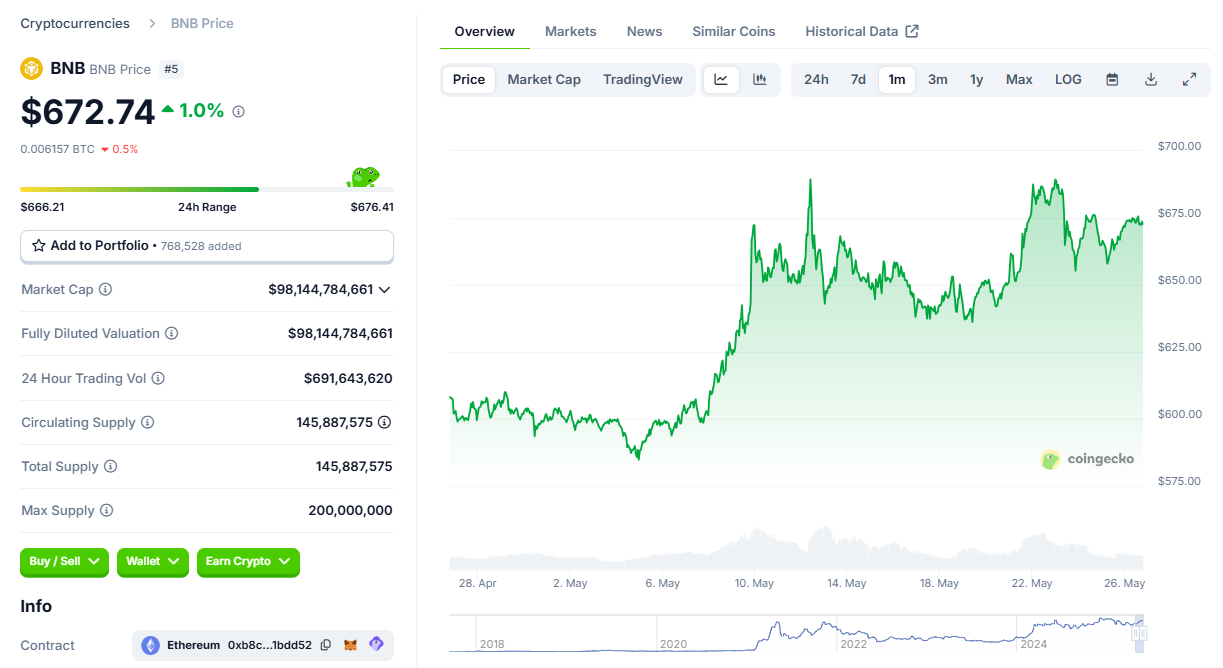Image resolution: width=1223 pixels, height=668 pixels.
Task: Open the Market Cap info tooltip icon
Action: (x=105, y=289)
